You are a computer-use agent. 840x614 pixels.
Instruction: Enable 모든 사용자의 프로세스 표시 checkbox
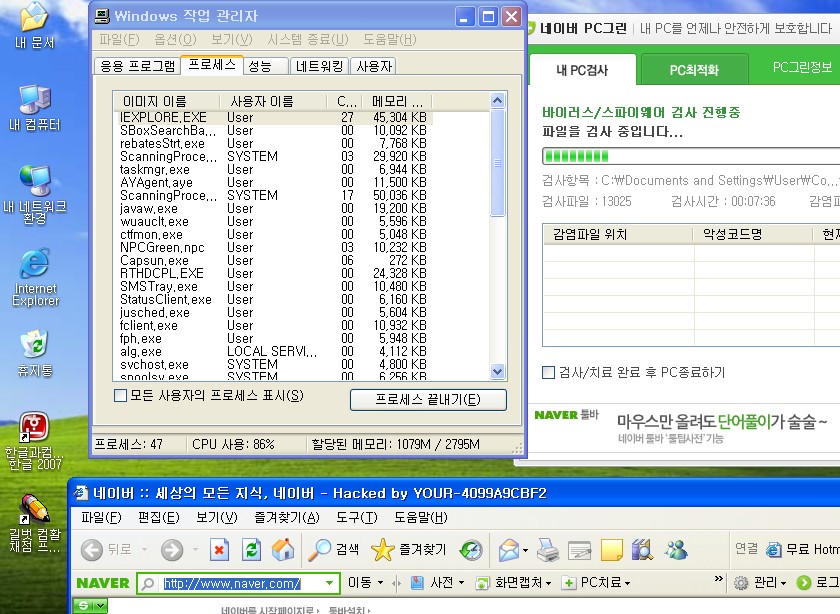coord(121,396)
